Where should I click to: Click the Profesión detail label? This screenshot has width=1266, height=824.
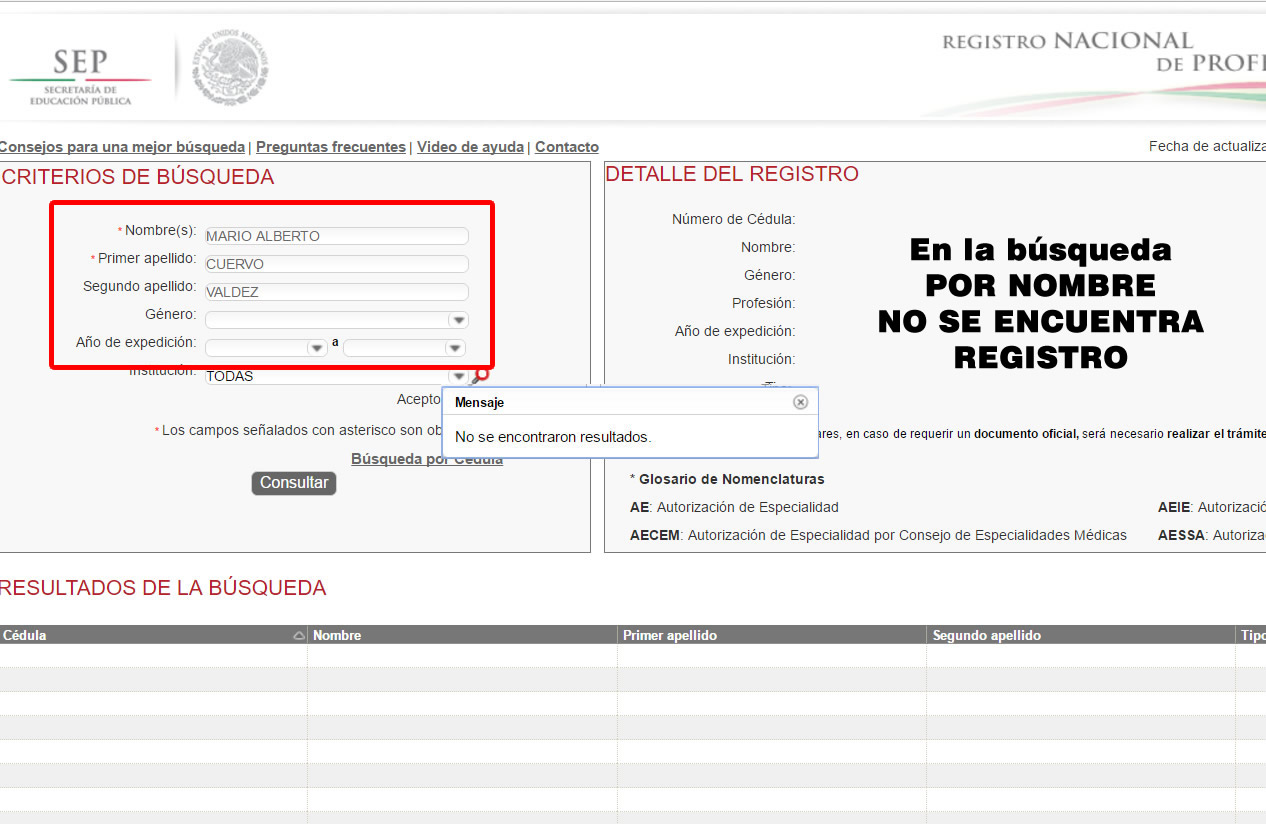[x=764, y=303]
